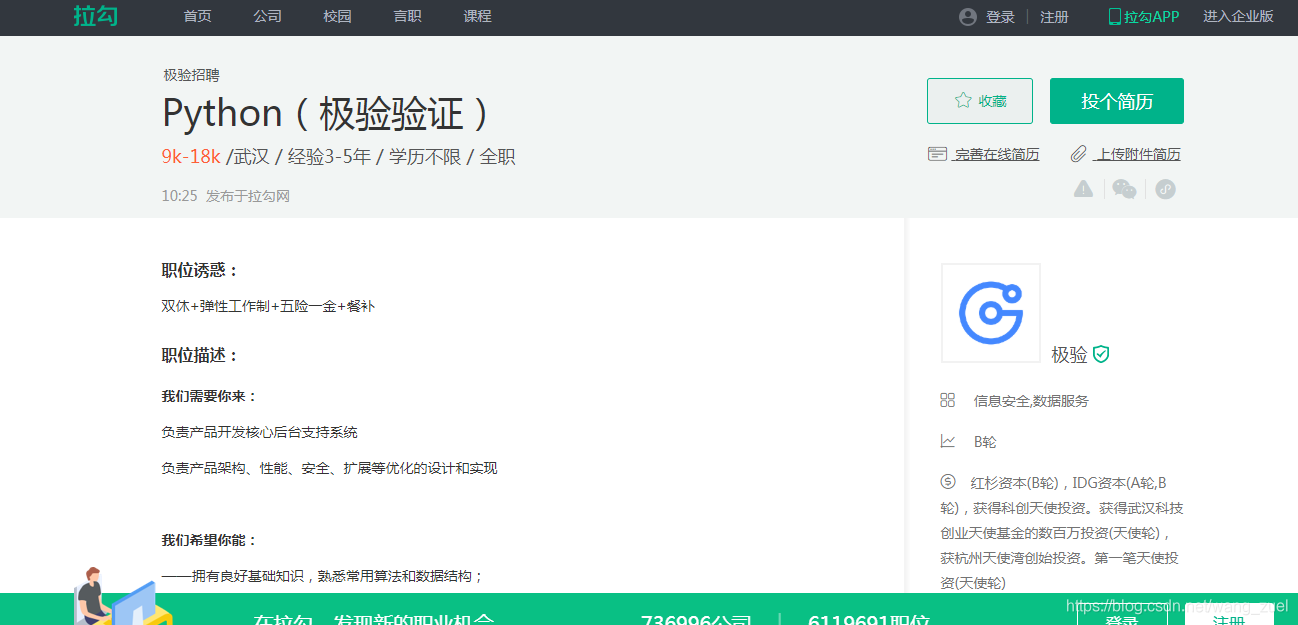
Task: Share the job via the WeChat icon
Action: pyautogui.click(x=1125, y=189)
